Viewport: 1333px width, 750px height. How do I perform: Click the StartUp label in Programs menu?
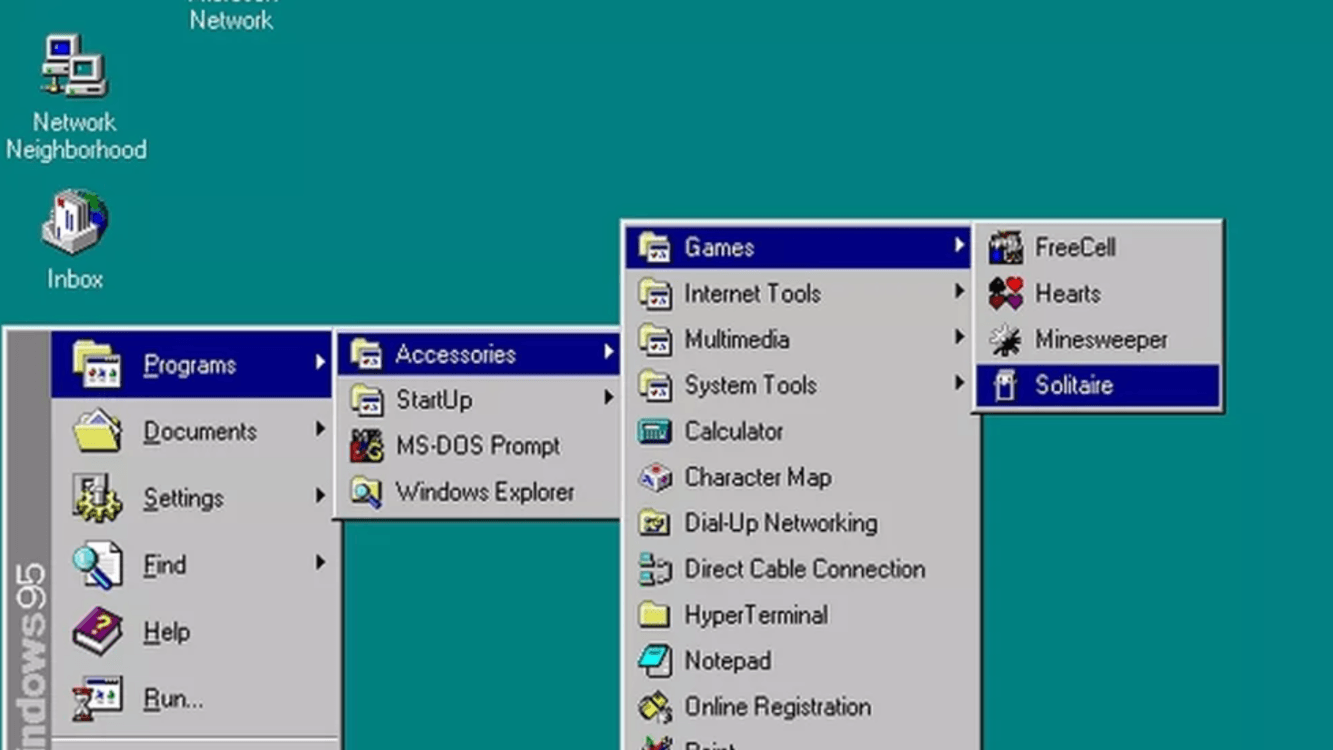coord(434,400)
